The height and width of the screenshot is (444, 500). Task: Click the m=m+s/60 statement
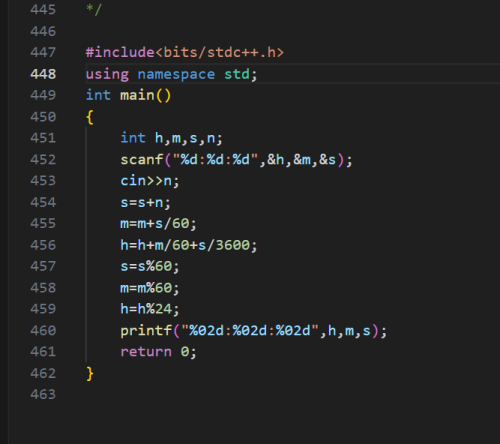pos(158,224)
